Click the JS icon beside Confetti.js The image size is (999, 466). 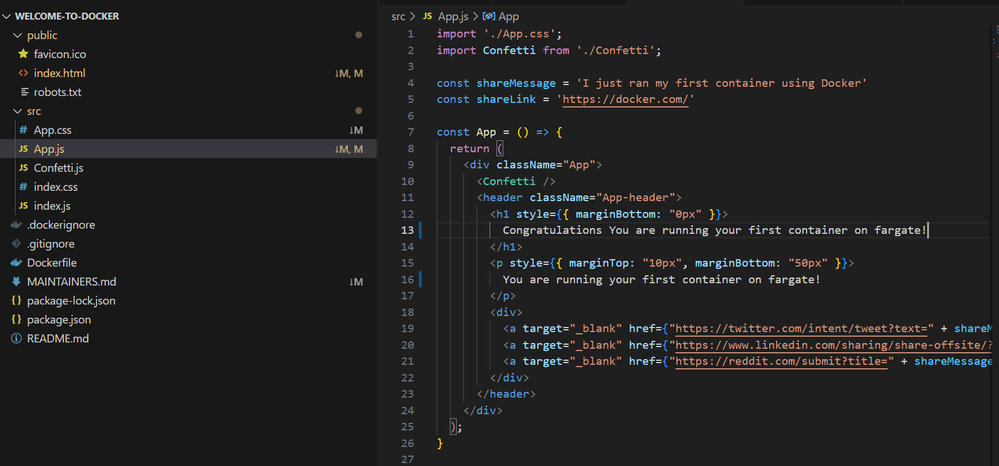click(23, 168)
